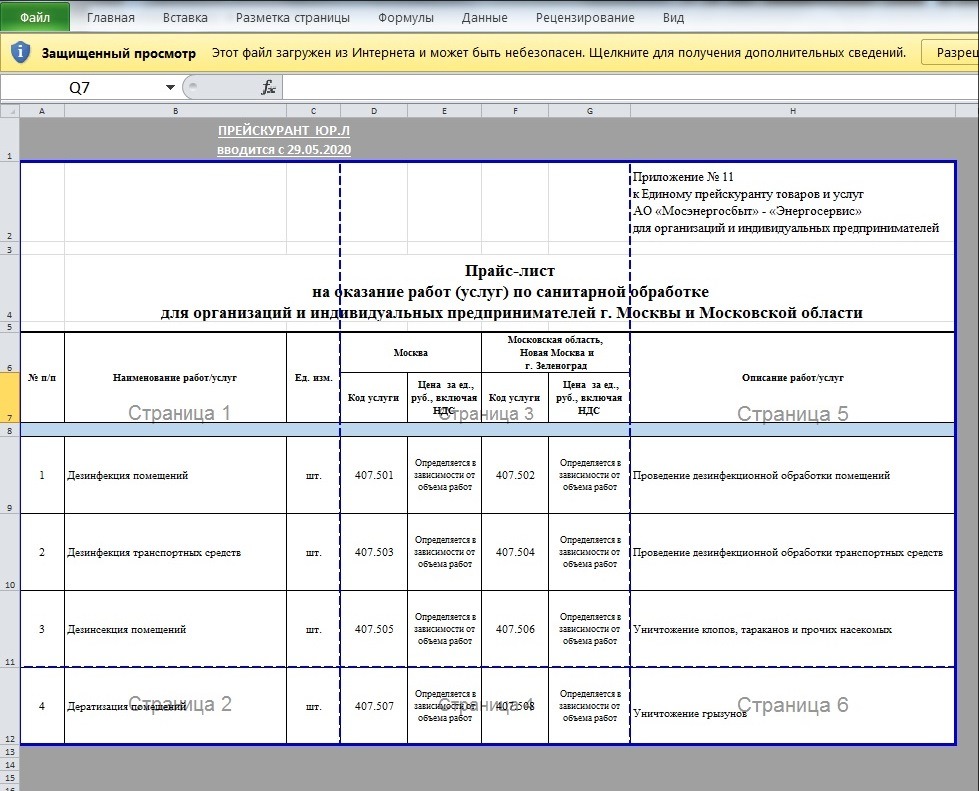Select service code 407.505
Viewport: 979px width, 791px height.
click(x=374, y=629)
